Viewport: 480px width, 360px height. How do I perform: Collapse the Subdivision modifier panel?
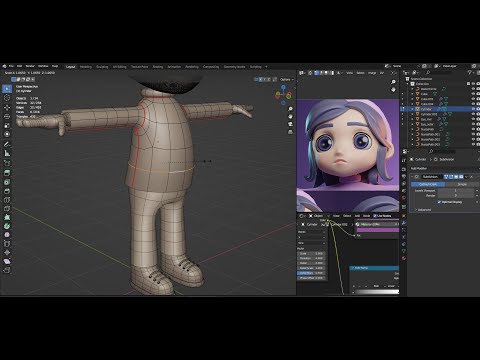tap(412, 177)
